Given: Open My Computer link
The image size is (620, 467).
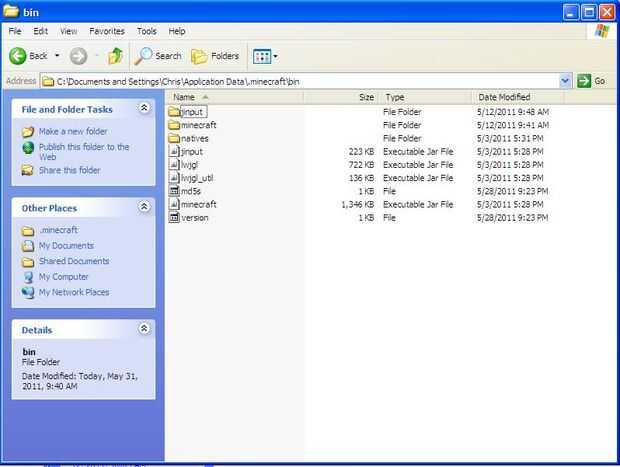Looking at the screenshot, I should pos(63,277).
